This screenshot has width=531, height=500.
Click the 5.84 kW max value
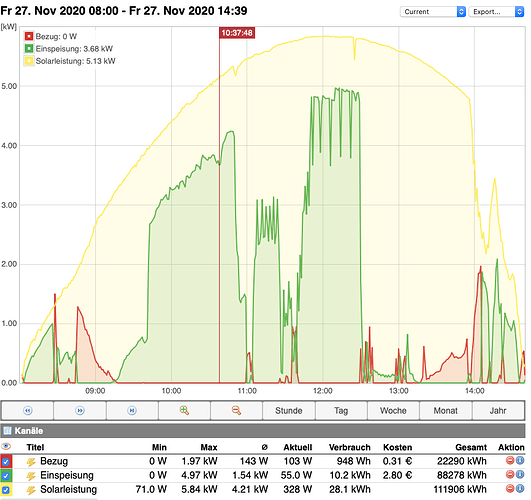(199, 489)
